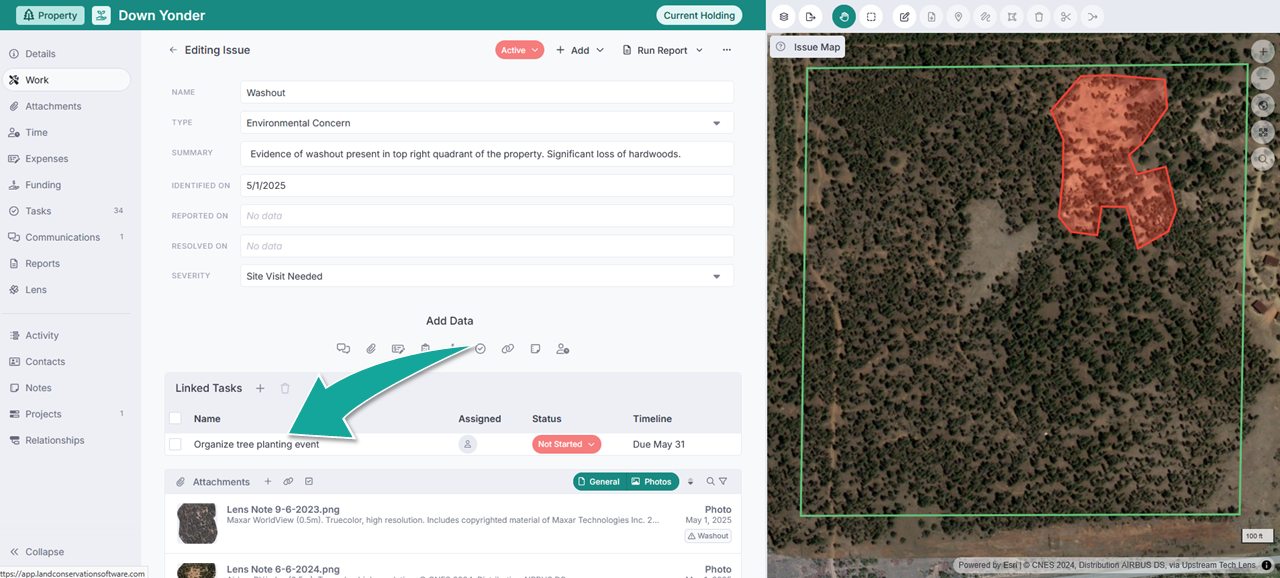
Task: Click the zoom-to-extent map button
Action: [1263, 132]
